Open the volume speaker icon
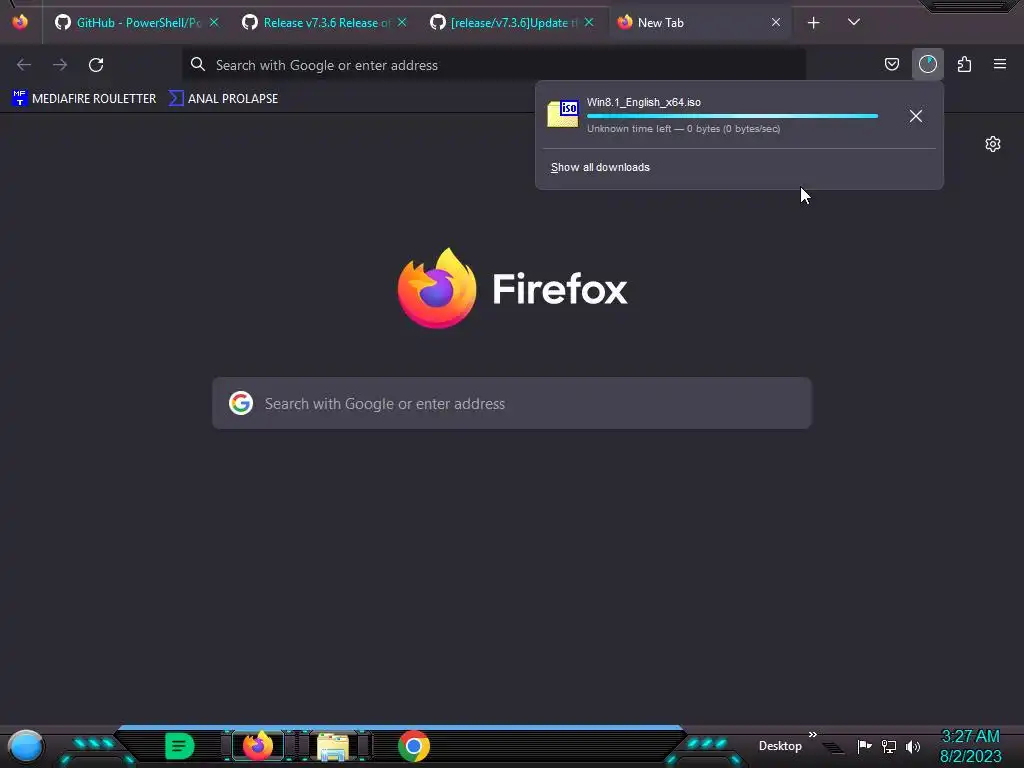Screen dimensions: 1024x768 click(x=913, y=746)
